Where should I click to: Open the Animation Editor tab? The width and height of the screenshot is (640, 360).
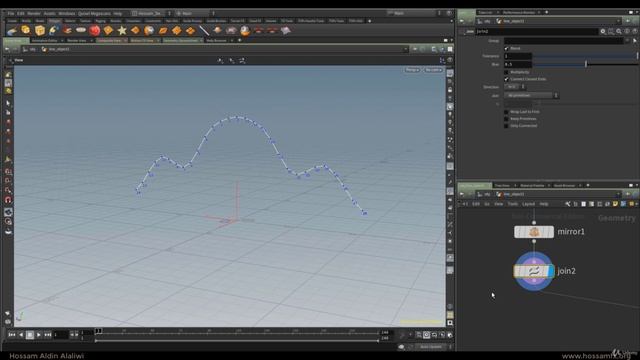click(44, 40)
